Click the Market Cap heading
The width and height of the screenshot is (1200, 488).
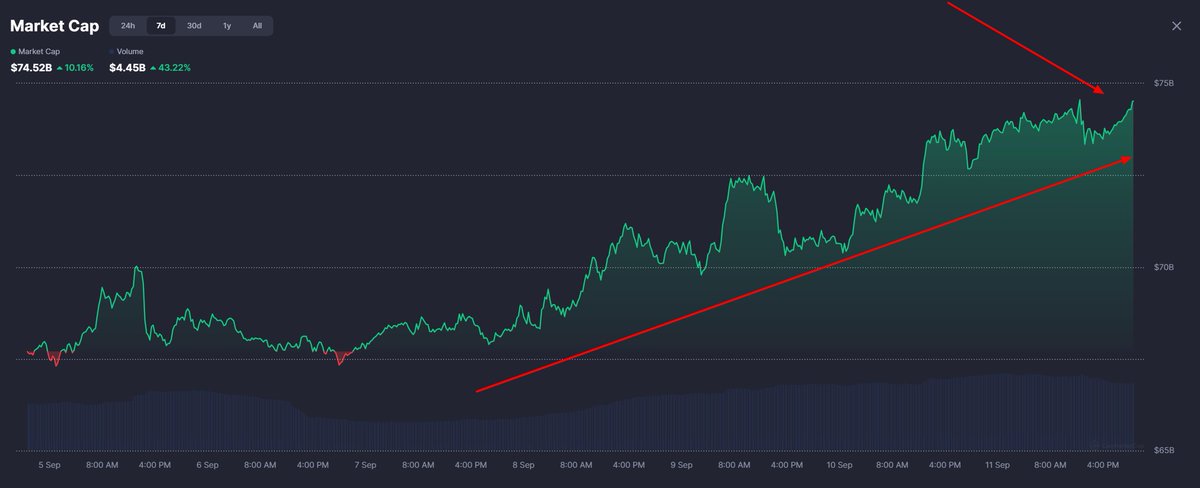point(54,26)
